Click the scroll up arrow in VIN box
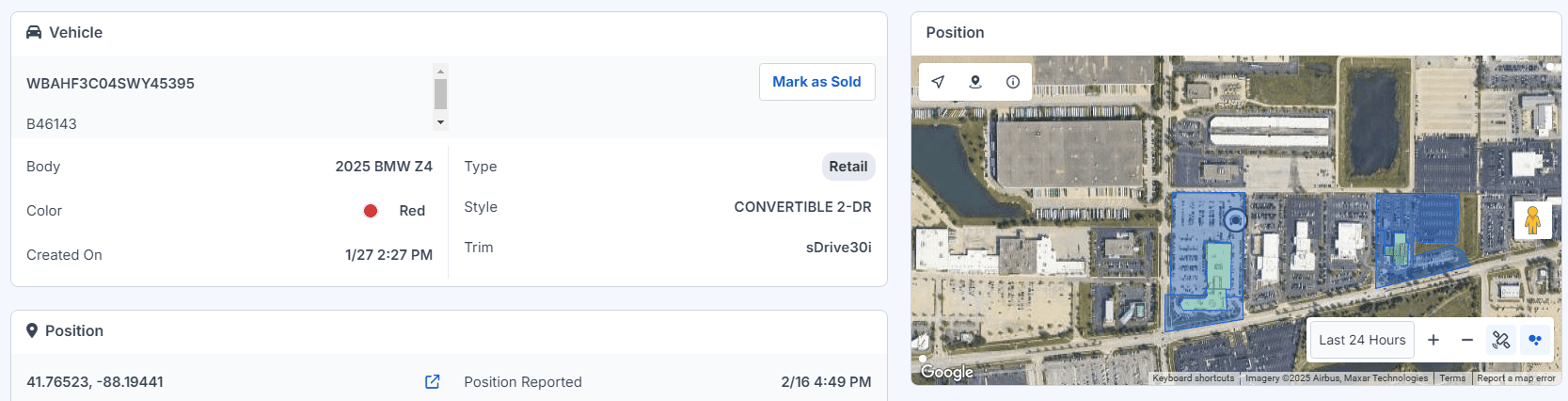Viewport: 1568px width, 401px height. click(x=440, y=71)
